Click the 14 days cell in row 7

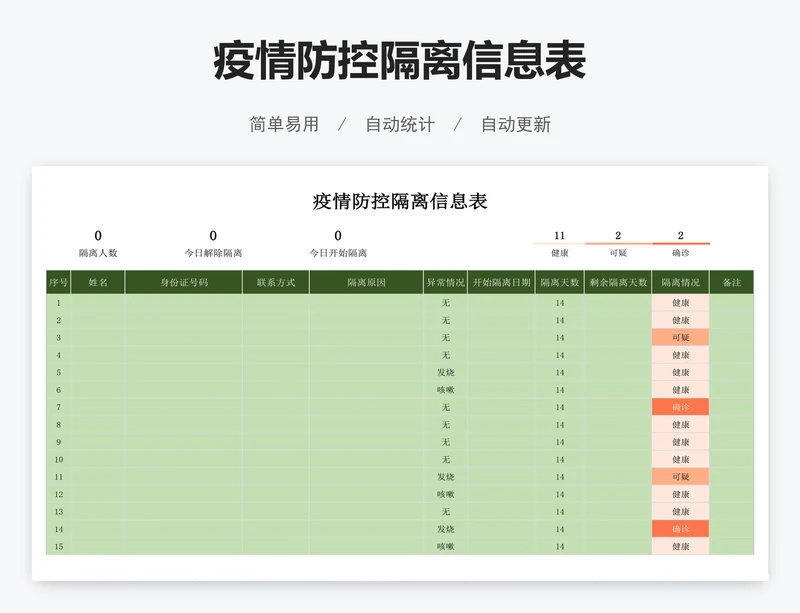point(560,407)
